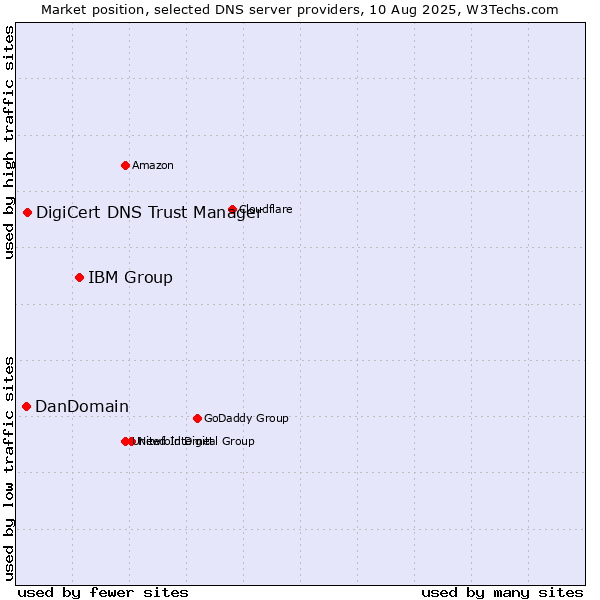Click the chart title mentioning W3Techs.com

click(300, 10)
